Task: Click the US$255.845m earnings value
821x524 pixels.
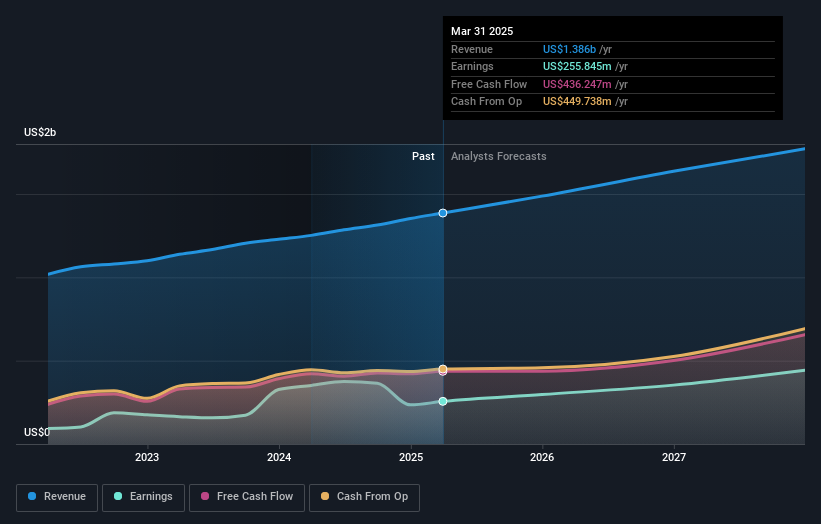Action: 577,66
